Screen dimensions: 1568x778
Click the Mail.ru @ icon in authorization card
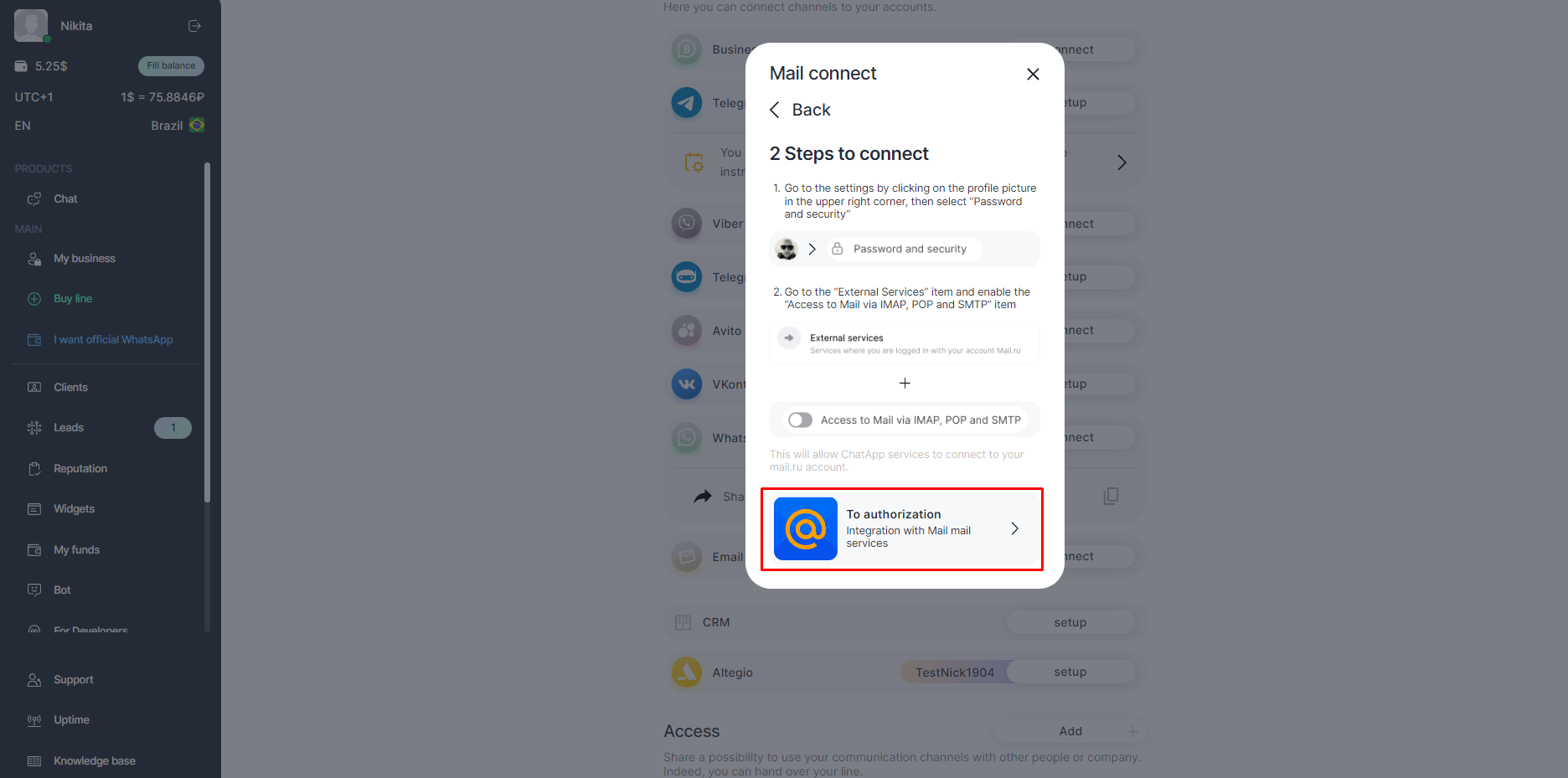point(805,528)
